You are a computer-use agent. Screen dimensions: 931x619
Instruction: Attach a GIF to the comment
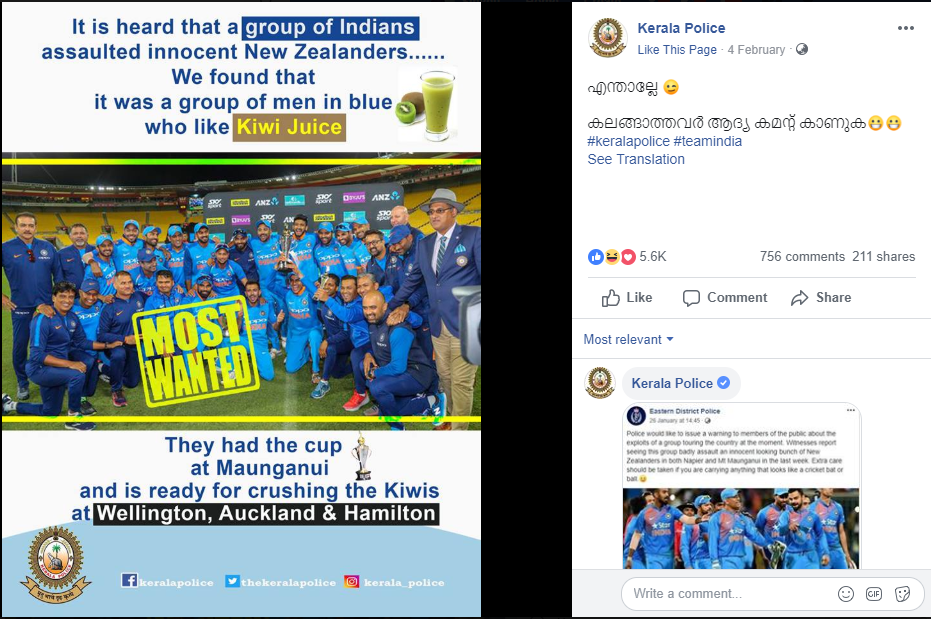click(874, 593)
